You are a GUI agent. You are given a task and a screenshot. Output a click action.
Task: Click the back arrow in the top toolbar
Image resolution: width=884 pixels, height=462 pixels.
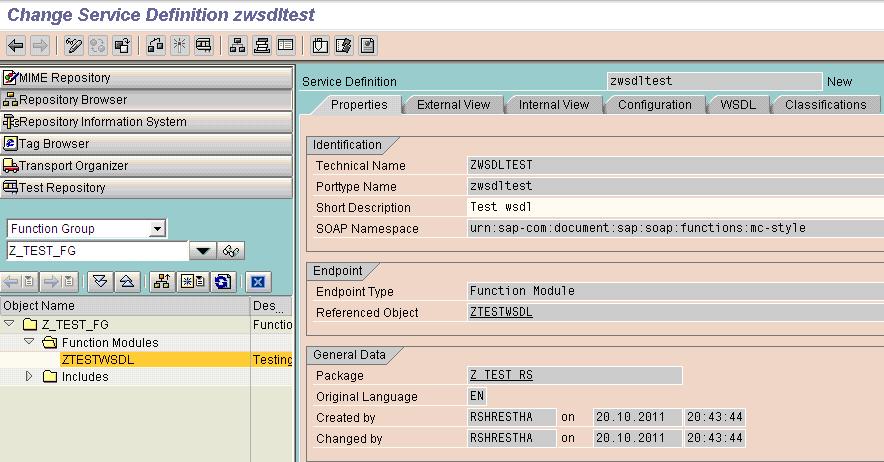pos(16,46)
